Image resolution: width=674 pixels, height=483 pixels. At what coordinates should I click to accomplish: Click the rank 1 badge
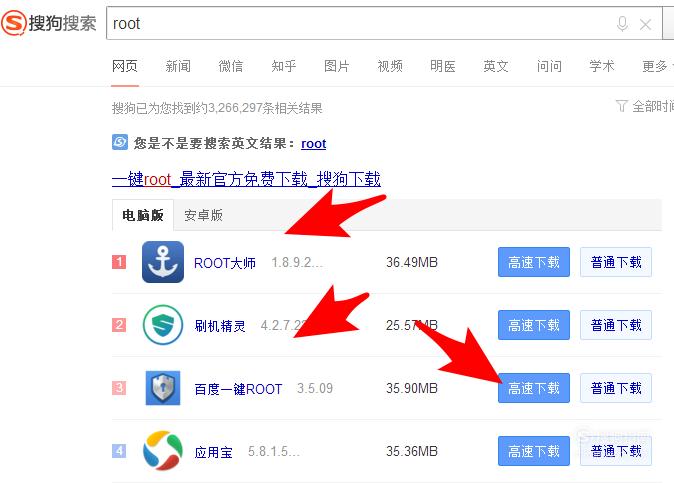coord(119,262)
